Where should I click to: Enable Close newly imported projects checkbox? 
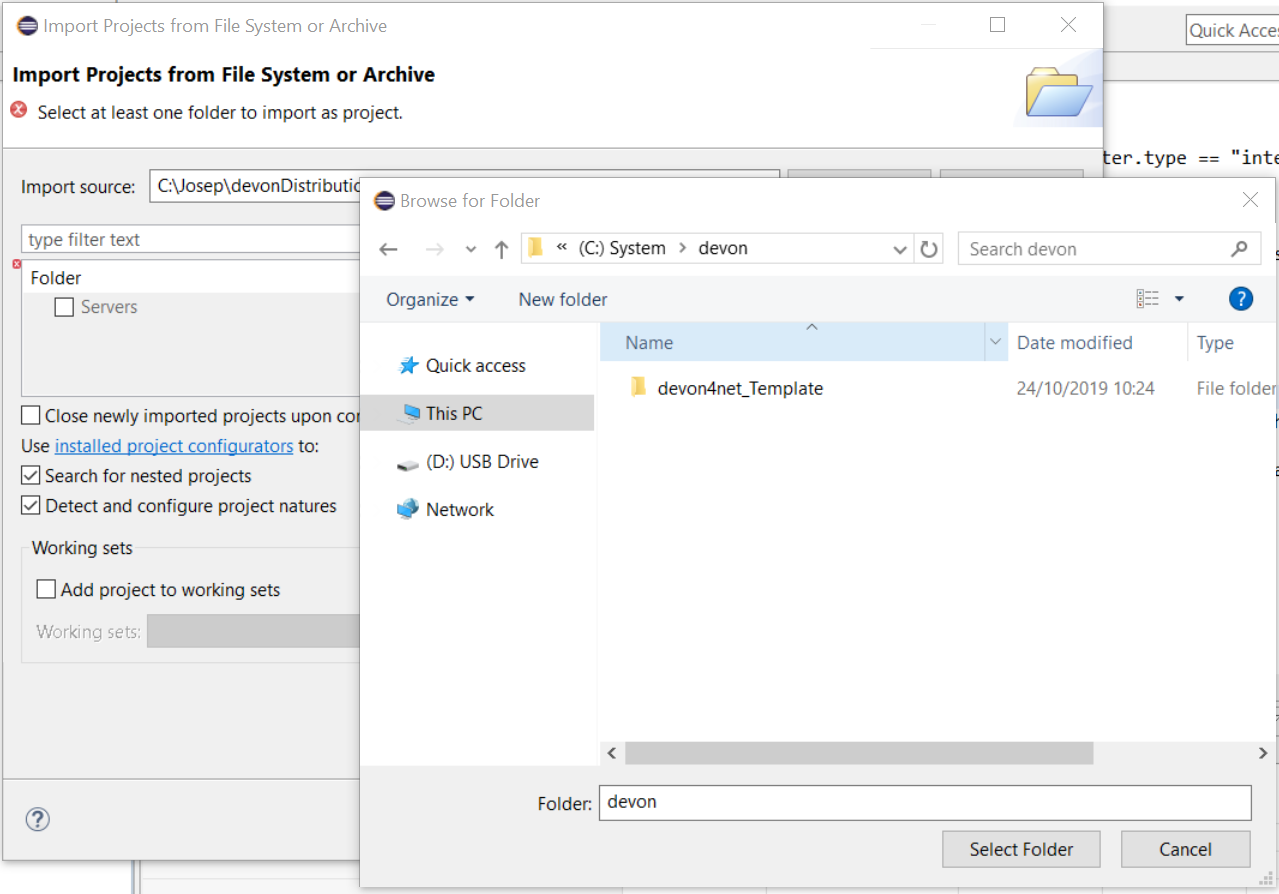pos(32,416)
